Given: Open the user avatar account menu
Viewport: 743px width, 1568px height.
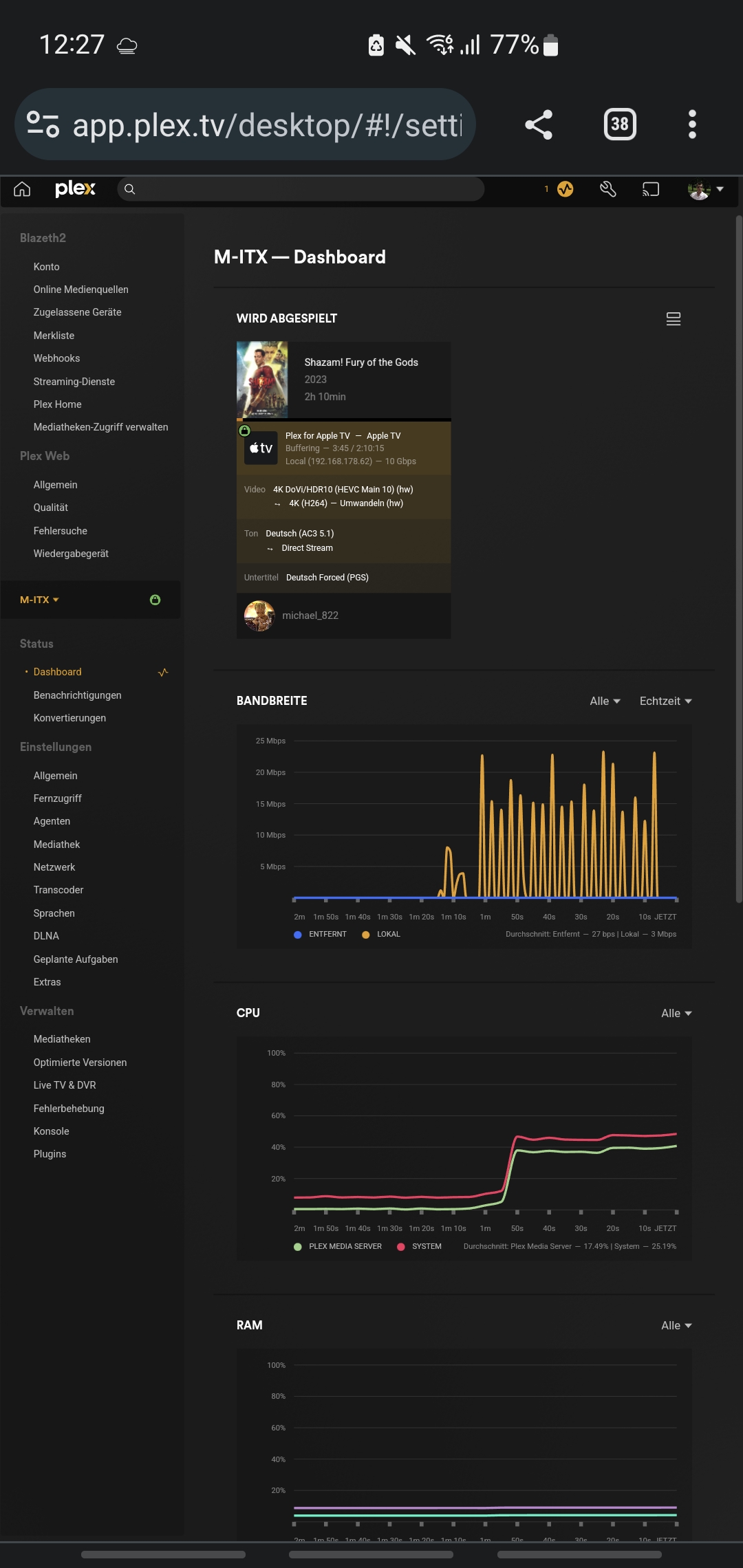Looking at the screenshot, I should (x=706, y=189).
